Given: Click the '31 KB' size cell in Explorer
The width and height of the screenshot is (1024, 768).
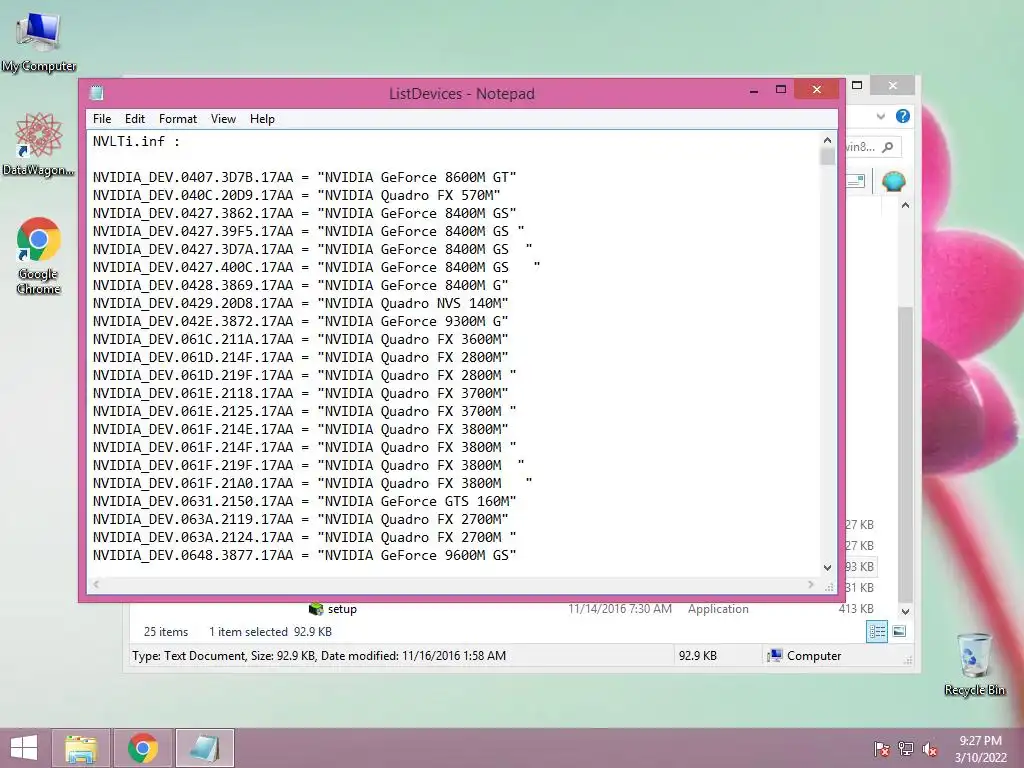Looking at the screenshot, I should click(861, 588).
